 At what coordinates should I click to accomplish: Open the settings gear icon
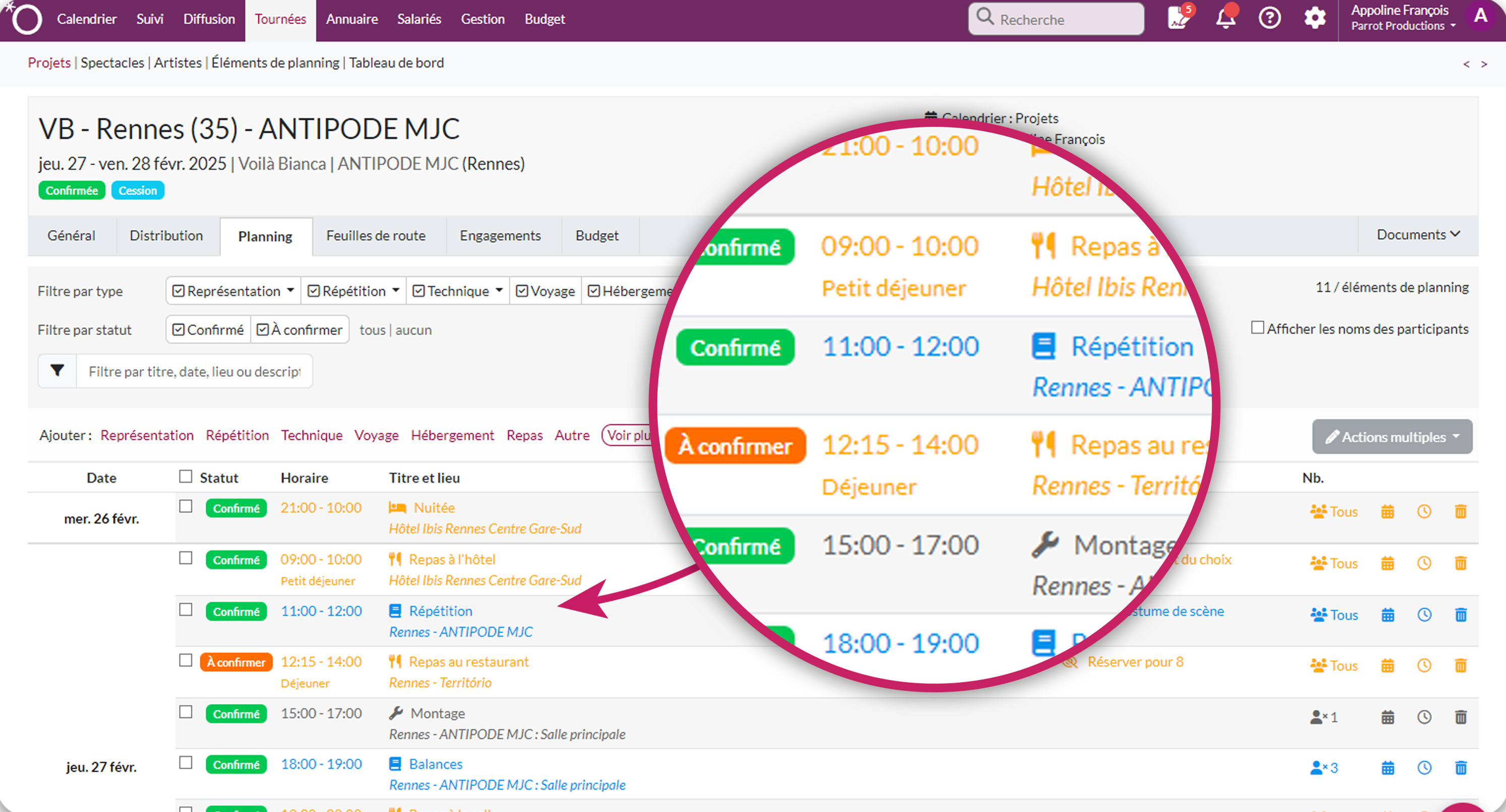click(1314, 19)
